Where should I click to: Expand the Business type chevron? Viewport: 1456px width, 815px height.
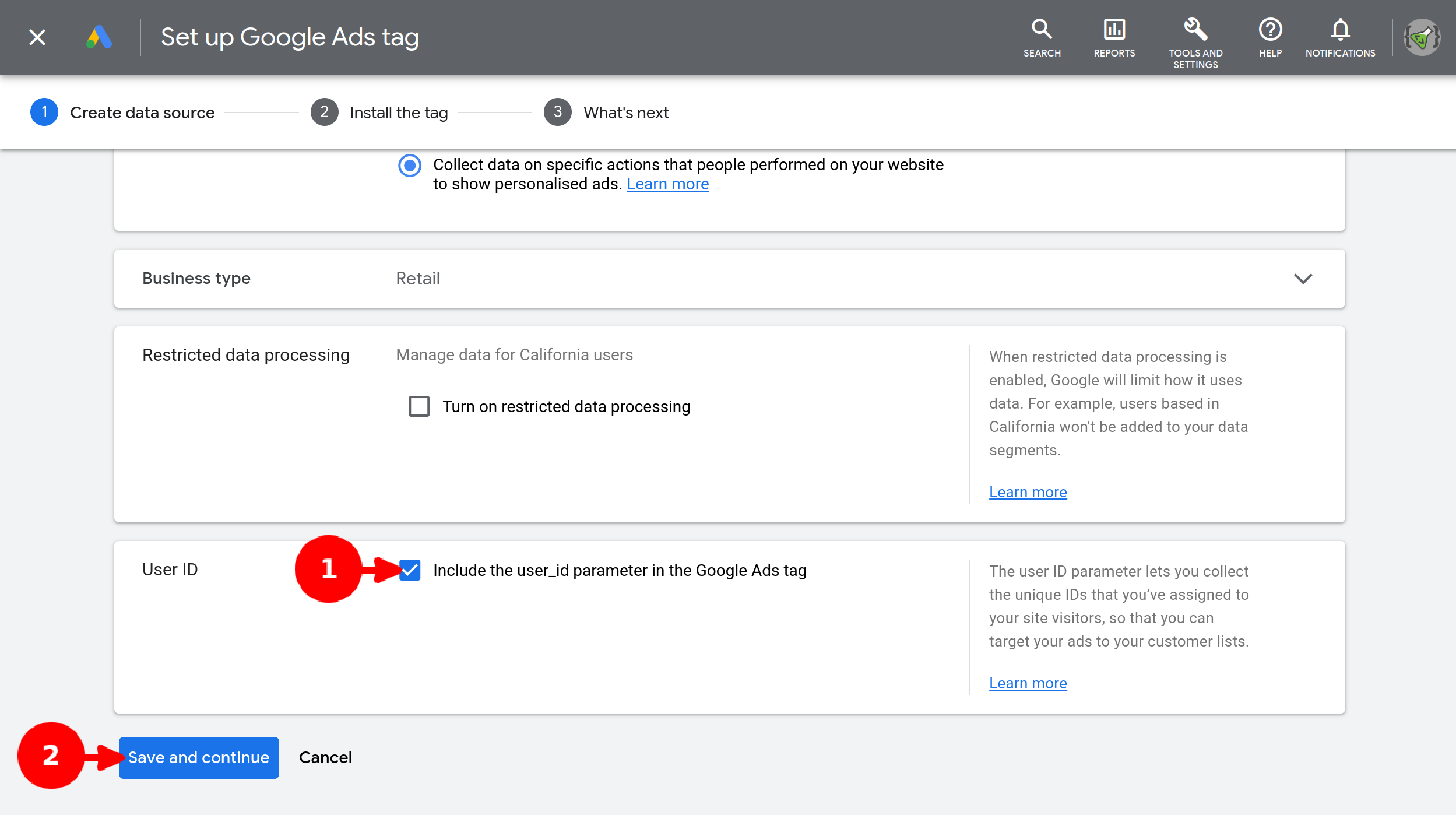point(1303,279)
